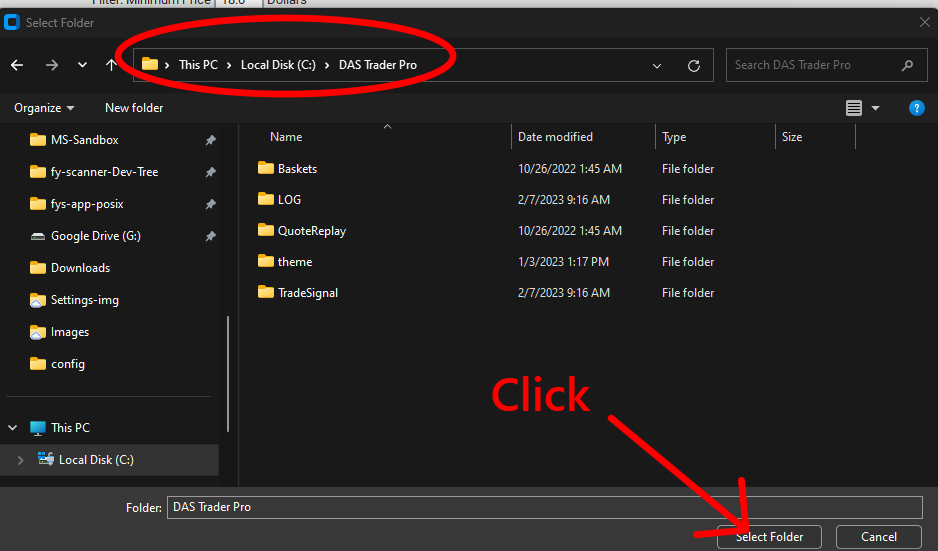Change view with the view icon
938x551 pixels.
click(854, 108)
